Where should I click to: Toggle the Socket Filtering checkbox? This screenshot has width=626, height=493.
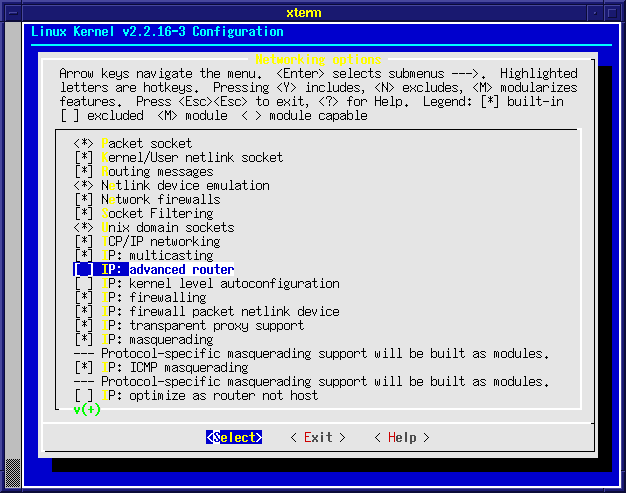83,214
